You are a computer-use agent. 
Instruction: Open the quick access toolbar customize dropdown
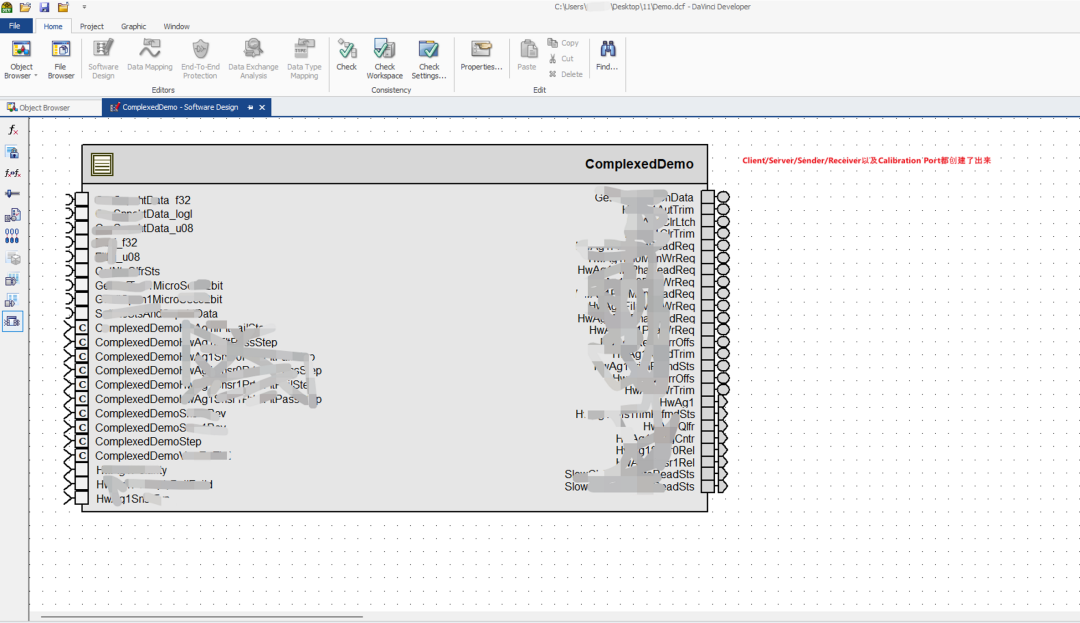pos(86,6)
